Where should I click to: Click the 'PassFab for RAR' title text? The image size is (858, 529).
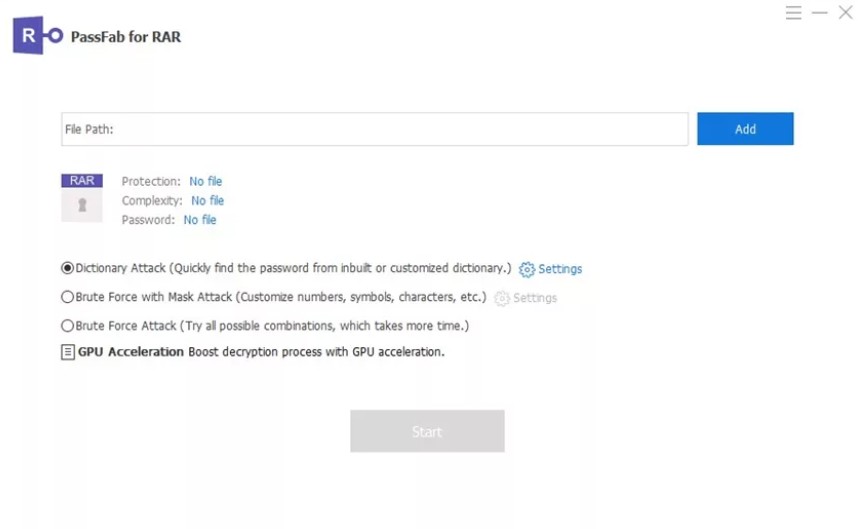pos(126,37)
